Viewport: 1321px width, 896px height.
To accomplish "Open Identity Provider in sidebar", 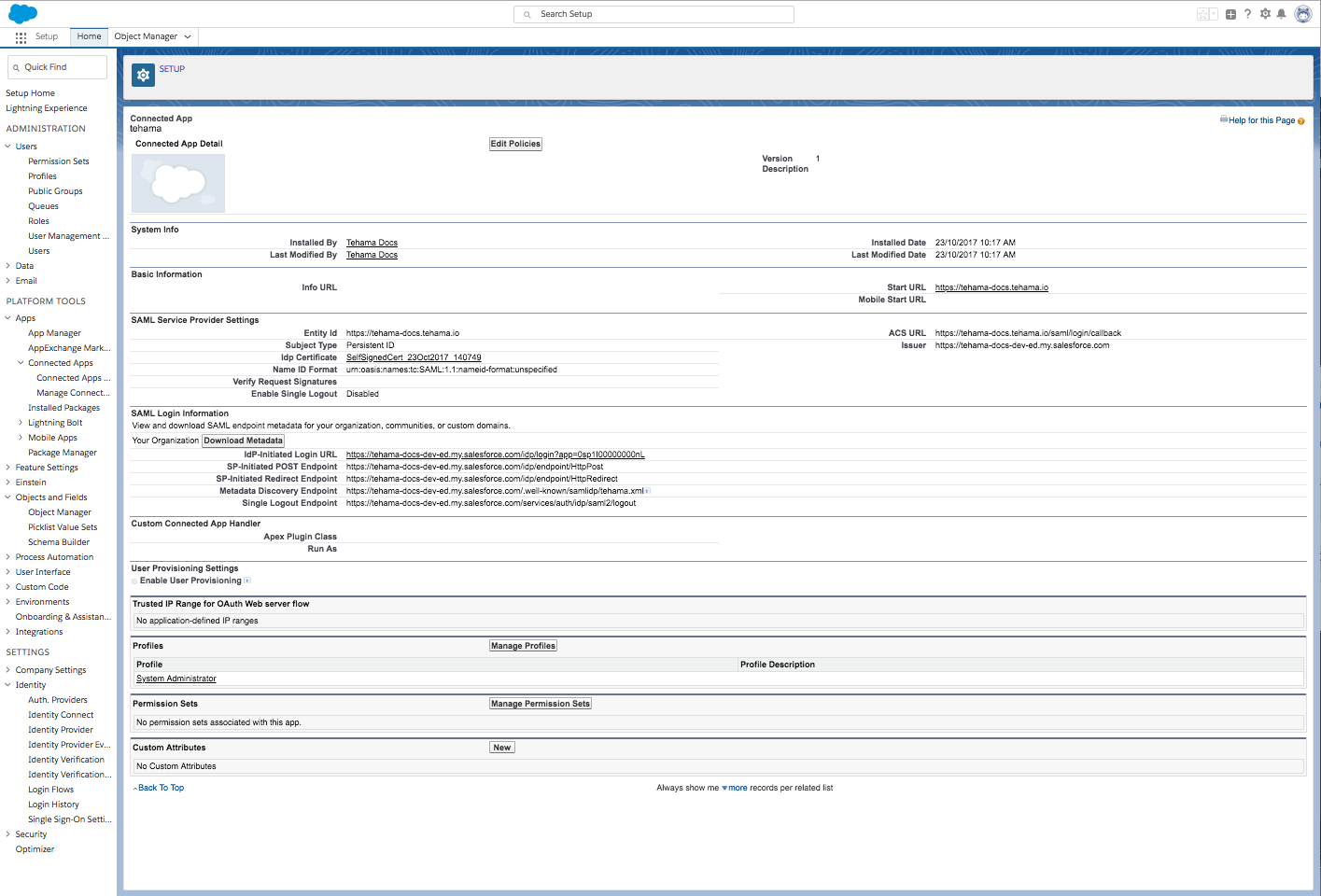I will click(61, 730).
